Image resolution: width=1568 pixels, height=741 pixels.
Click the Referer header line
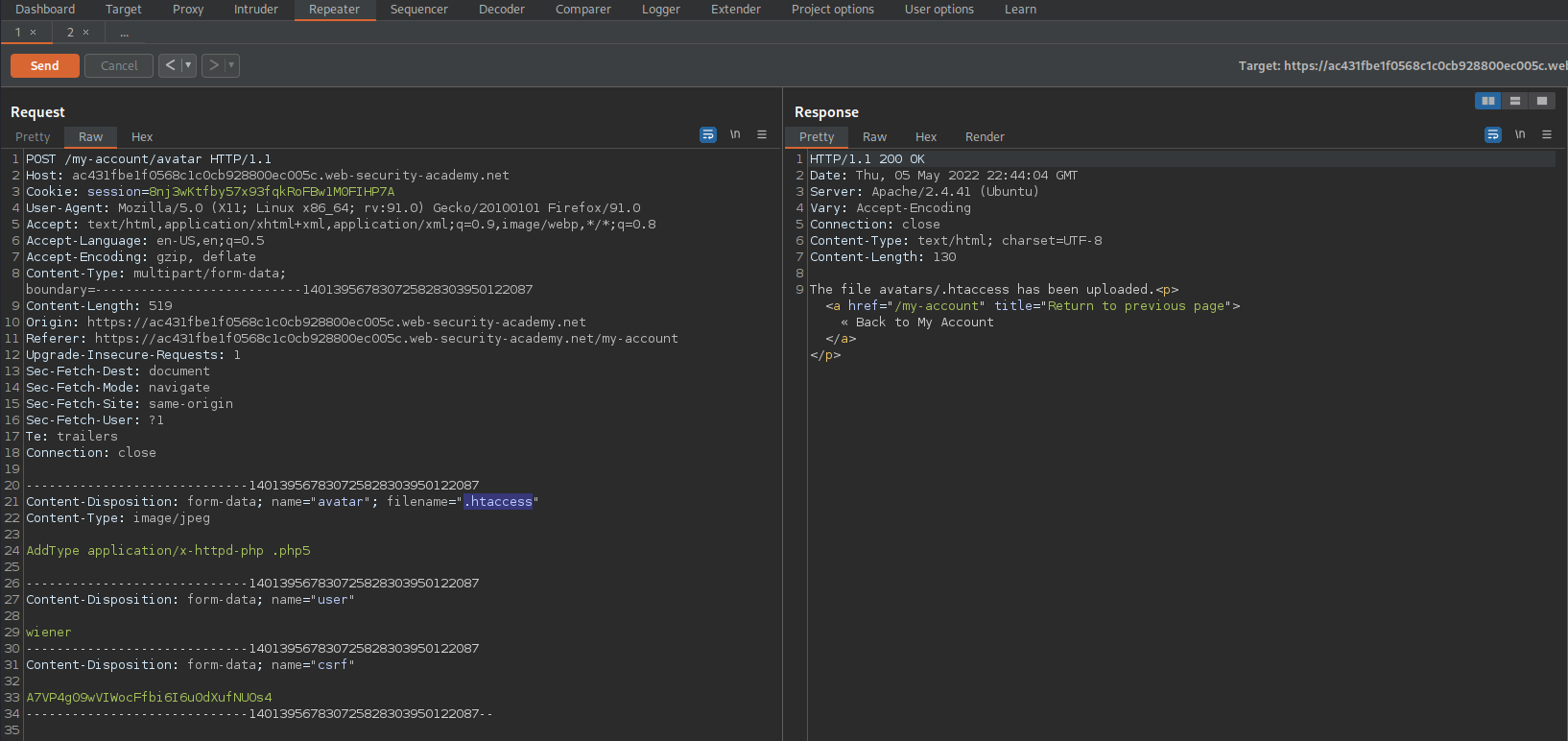point(352,339)
